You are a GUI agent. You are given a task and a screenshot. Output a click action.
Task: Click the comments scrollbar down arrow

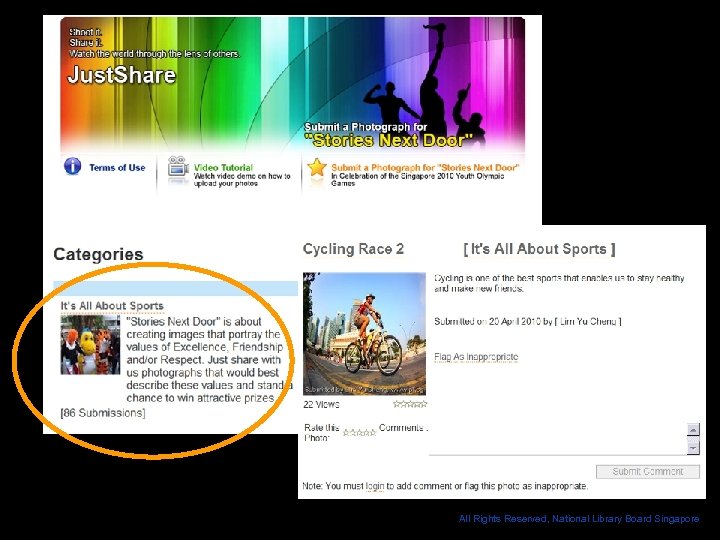coord(693,447)
